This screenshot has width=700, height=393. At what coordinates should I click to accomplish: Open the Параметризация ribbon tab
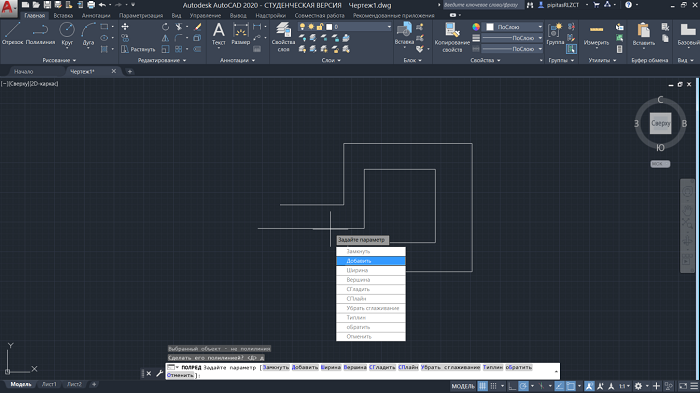point(141,15)
